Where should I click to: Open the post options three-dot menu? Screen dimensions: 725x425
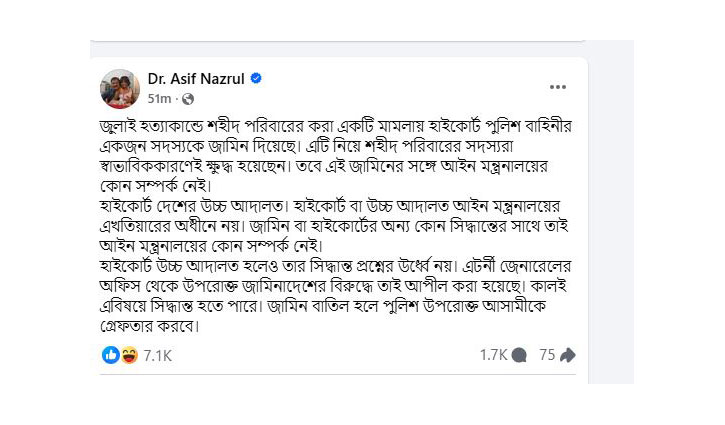[558, 87]
